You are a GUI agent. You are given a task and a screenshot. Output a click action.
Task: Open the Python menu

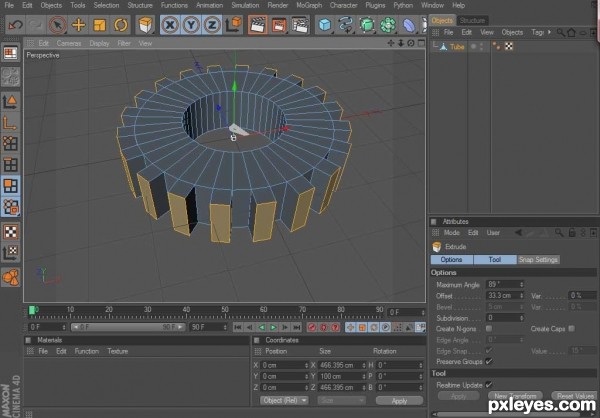point(403,5)
